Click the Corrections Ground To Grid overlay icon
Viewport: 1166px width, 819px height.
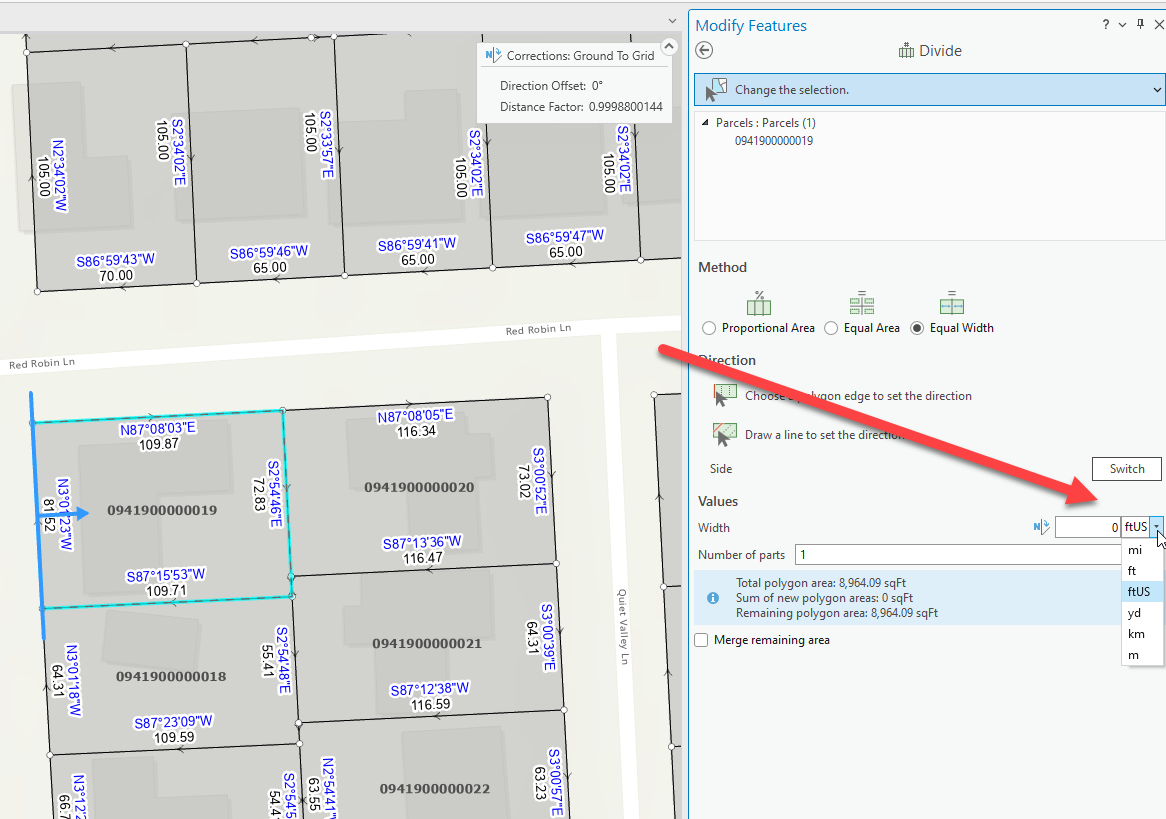pos(491,54)
